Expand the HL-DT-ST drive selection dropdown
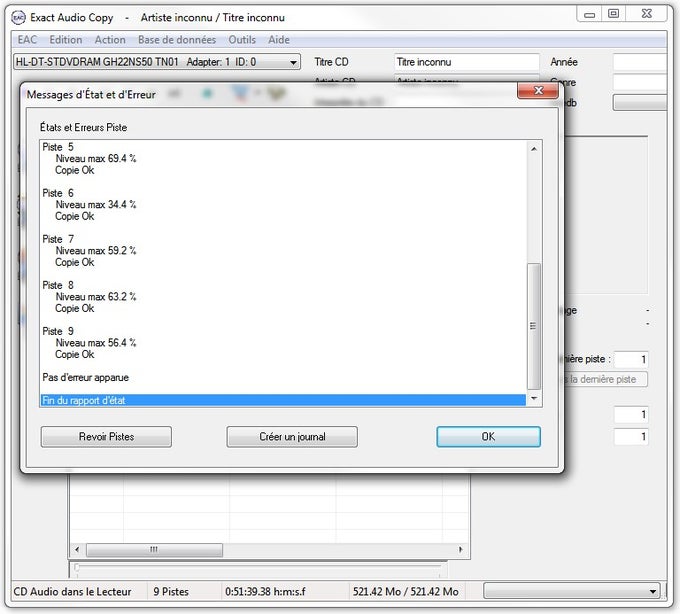The image size is (680, 614). pyautogui.click(x=294, y=62)
